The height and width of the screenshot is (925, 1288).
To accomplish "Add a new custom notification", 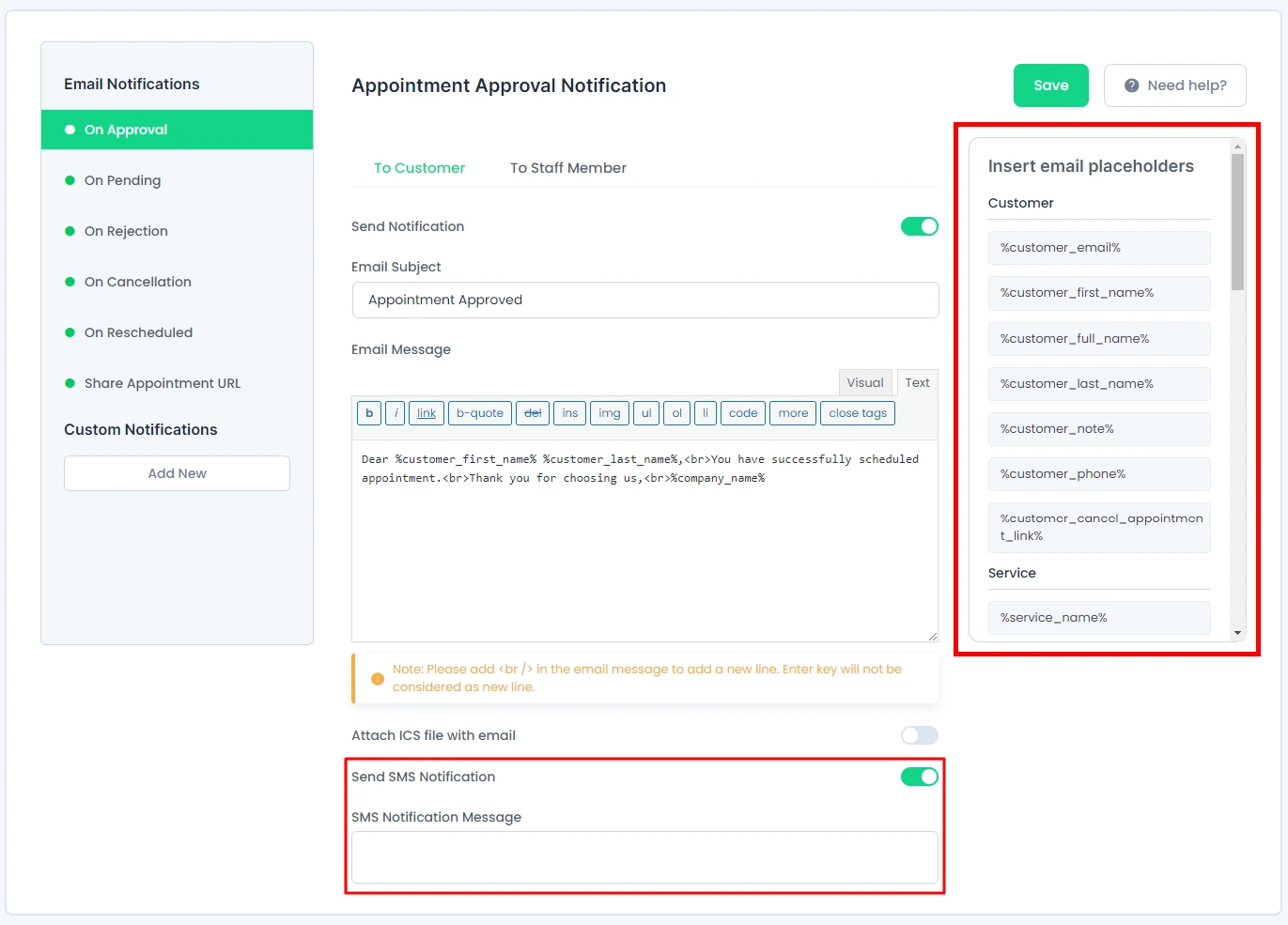I will (x=176, y=473).
